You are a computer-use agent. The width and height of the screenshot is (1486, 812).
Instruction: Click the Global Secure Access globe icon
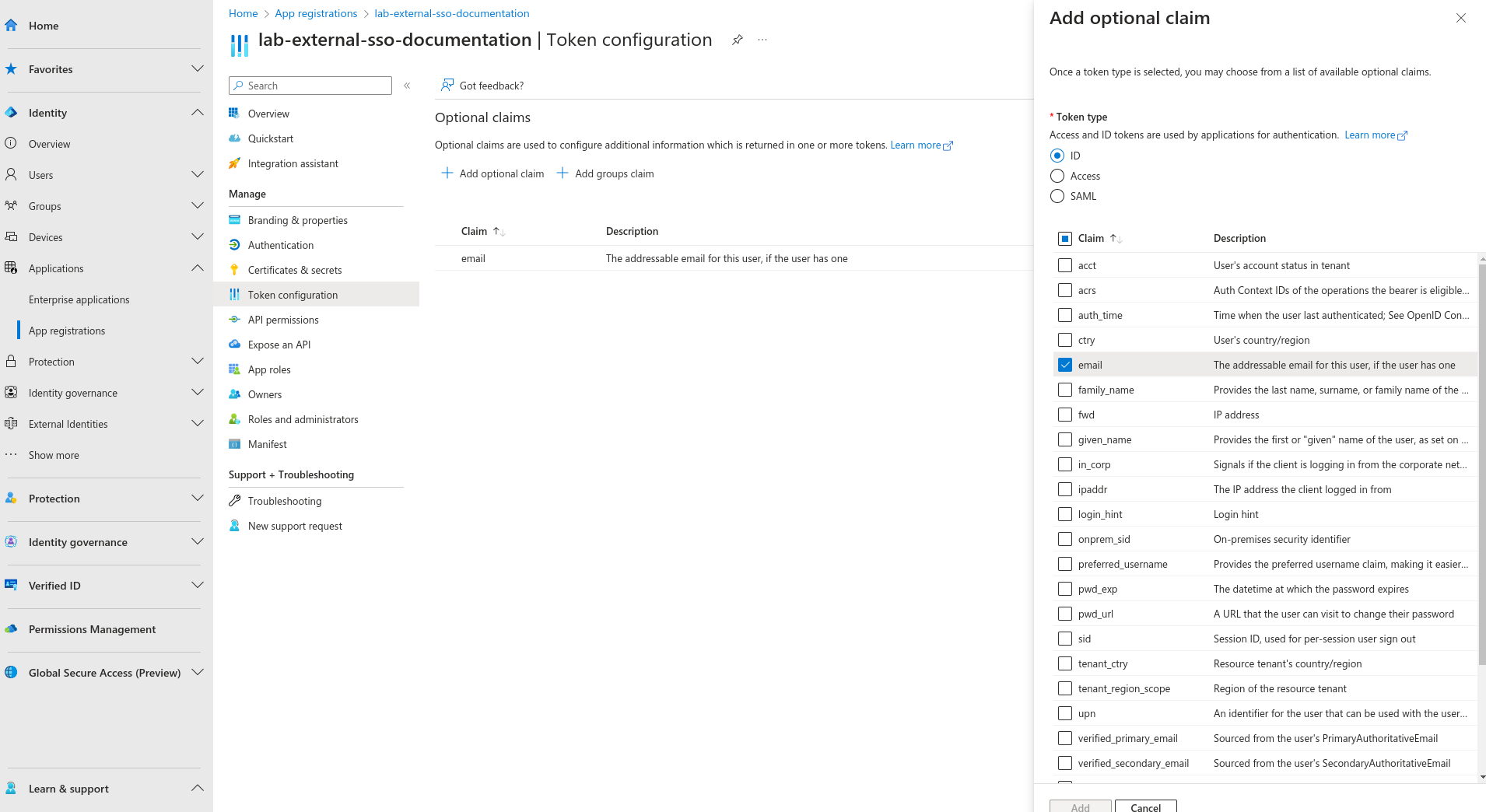pyautogui.click(x=11, y=673)
